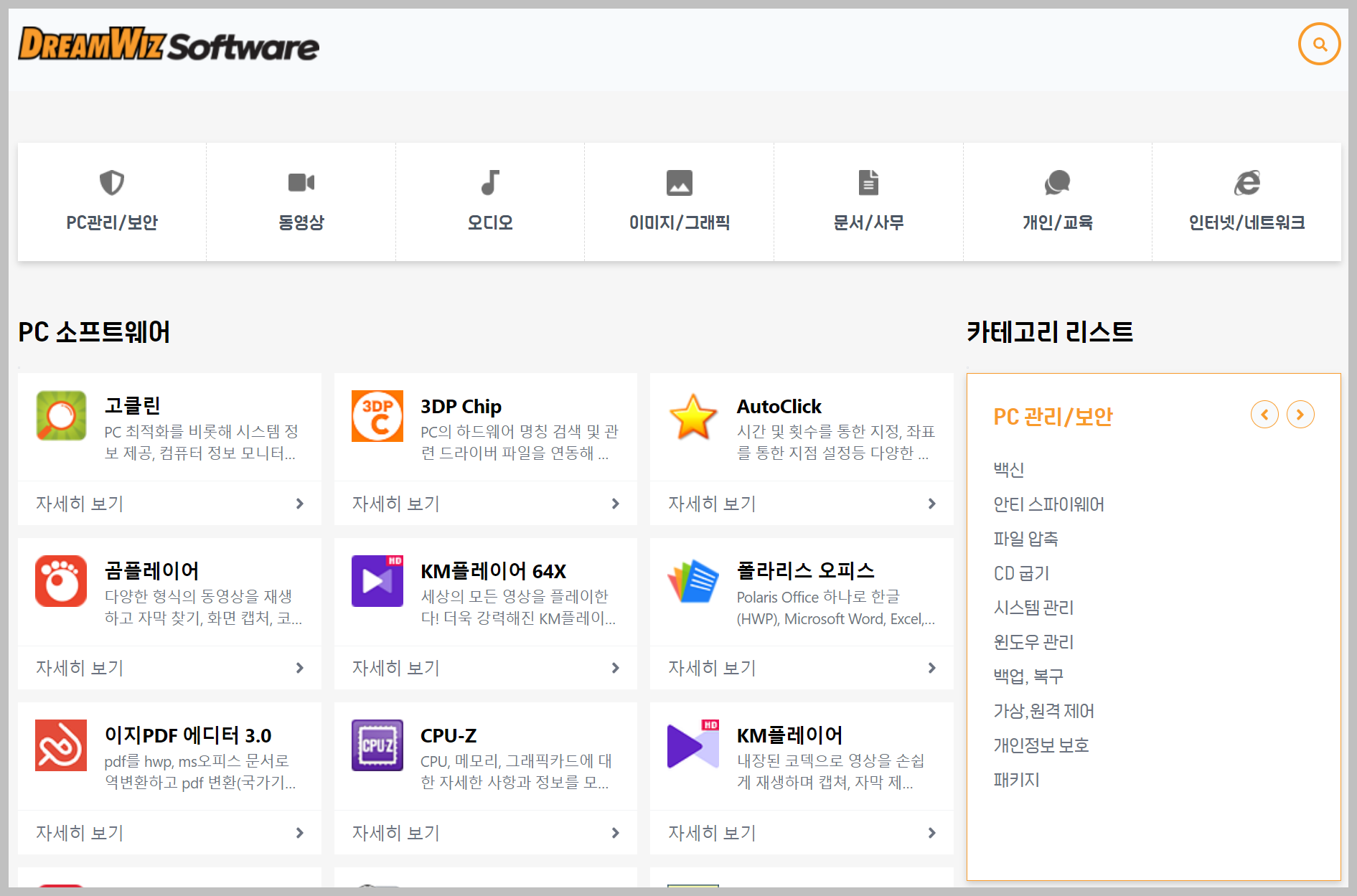Select CD 굽기 in category list
Viewport: 1357px width, 896px height.
point(1021,573)
